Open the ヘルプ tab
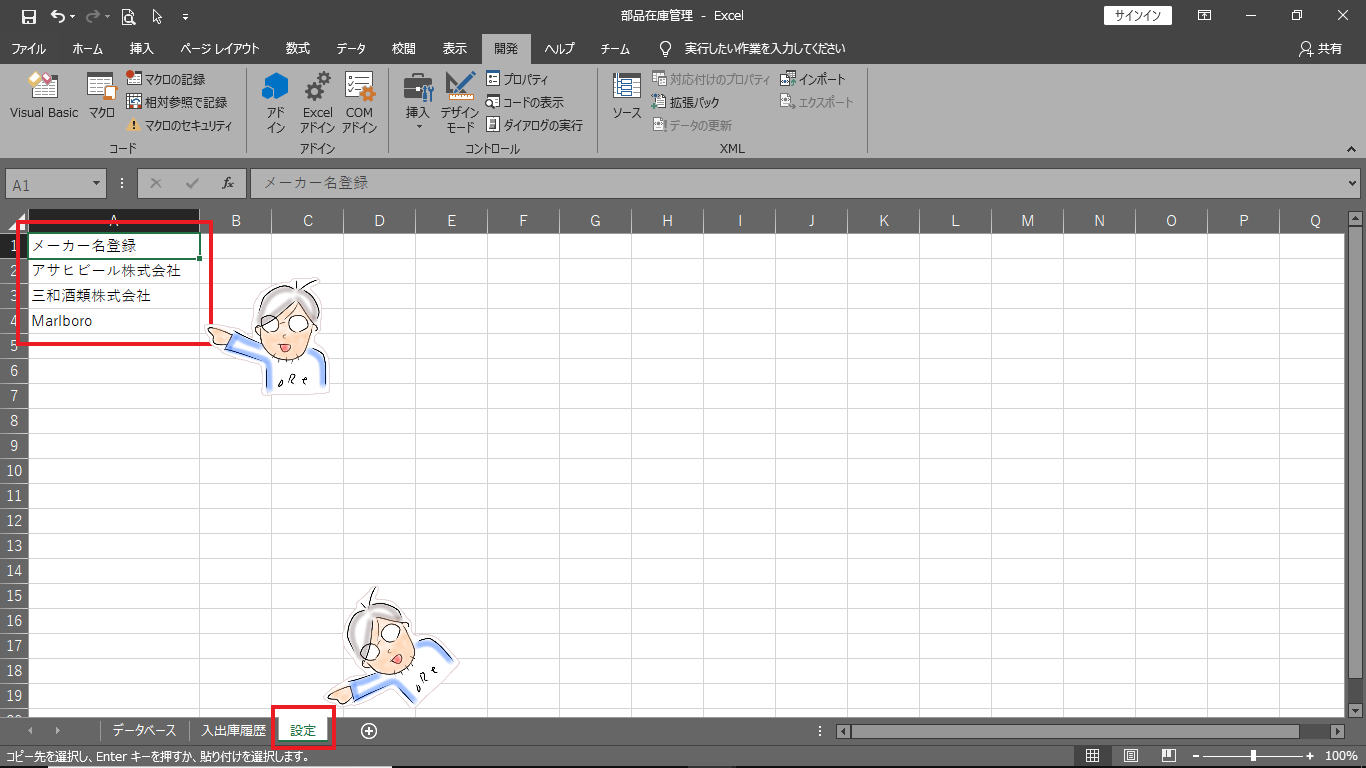Screen dimensions: 1366x768 click(560, 48)
